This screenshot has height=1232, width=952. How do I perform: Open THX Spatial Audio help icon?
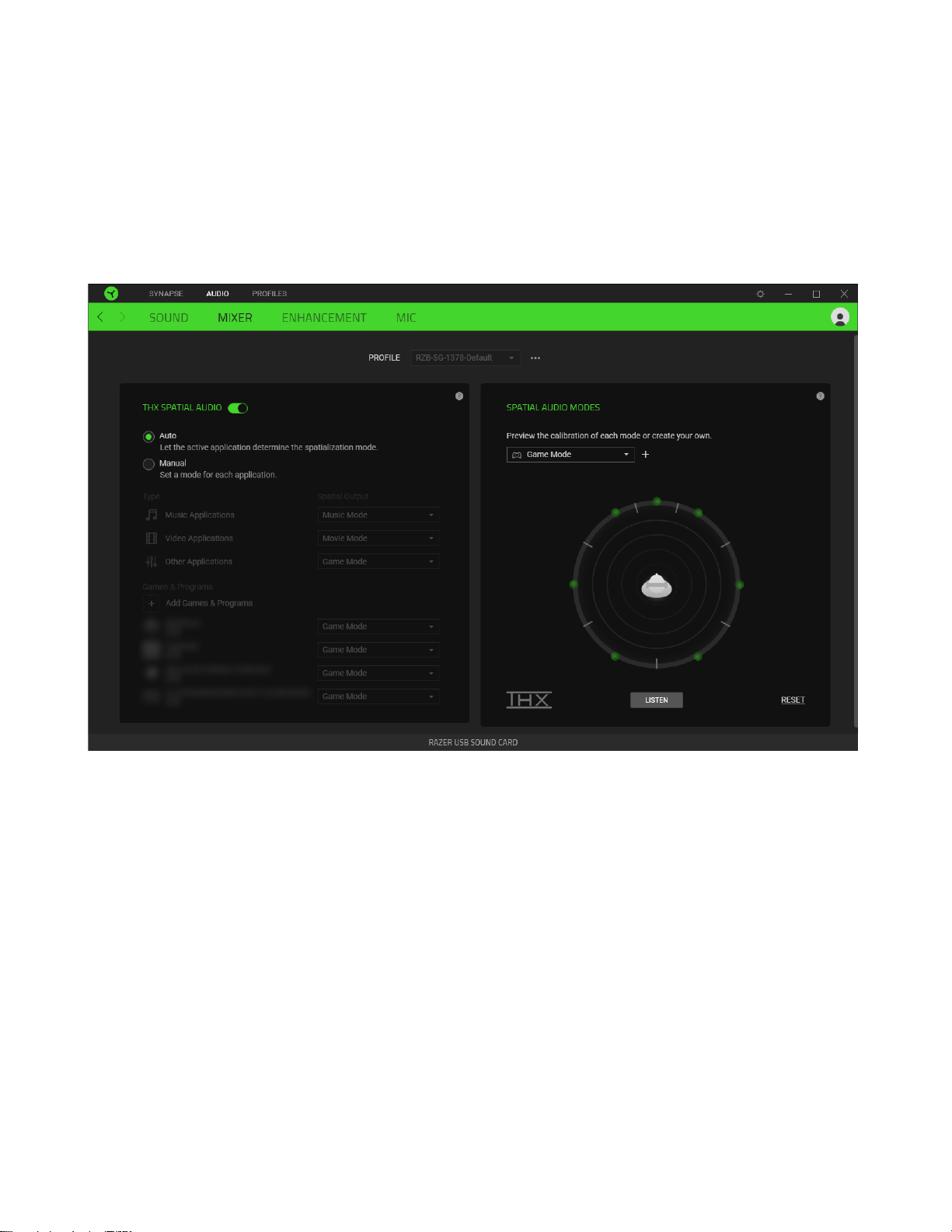pos(459,396)
